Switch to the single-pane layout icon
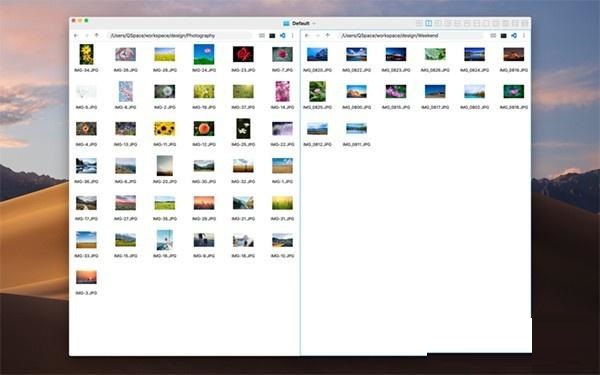The height and width of the screenshot is (375, 600). [x=419, y=23]
